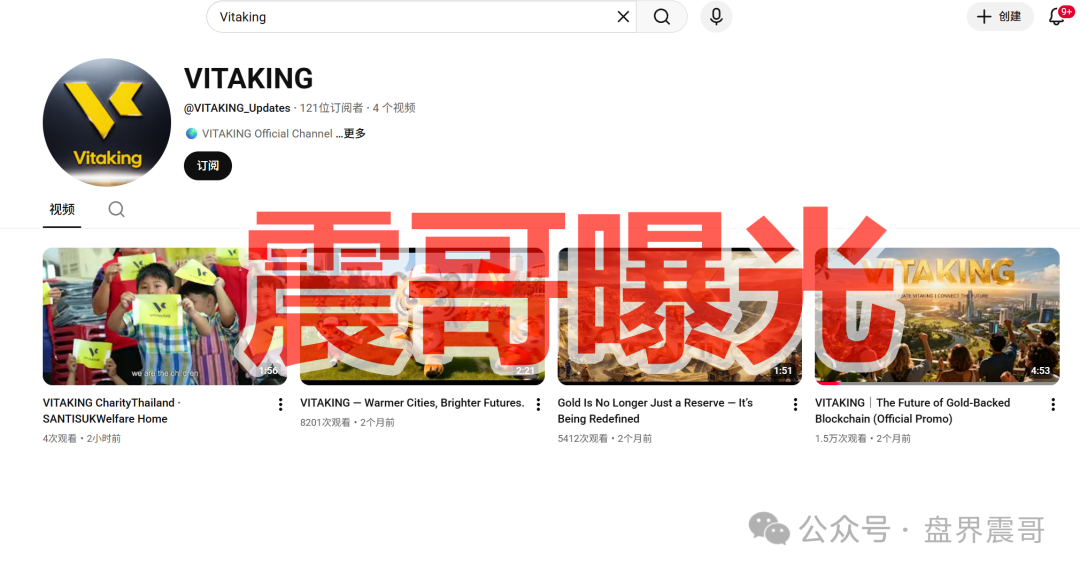Click the '4 个视频' video count
This screenshot has width=1080, height=573.
click(394, 108)
